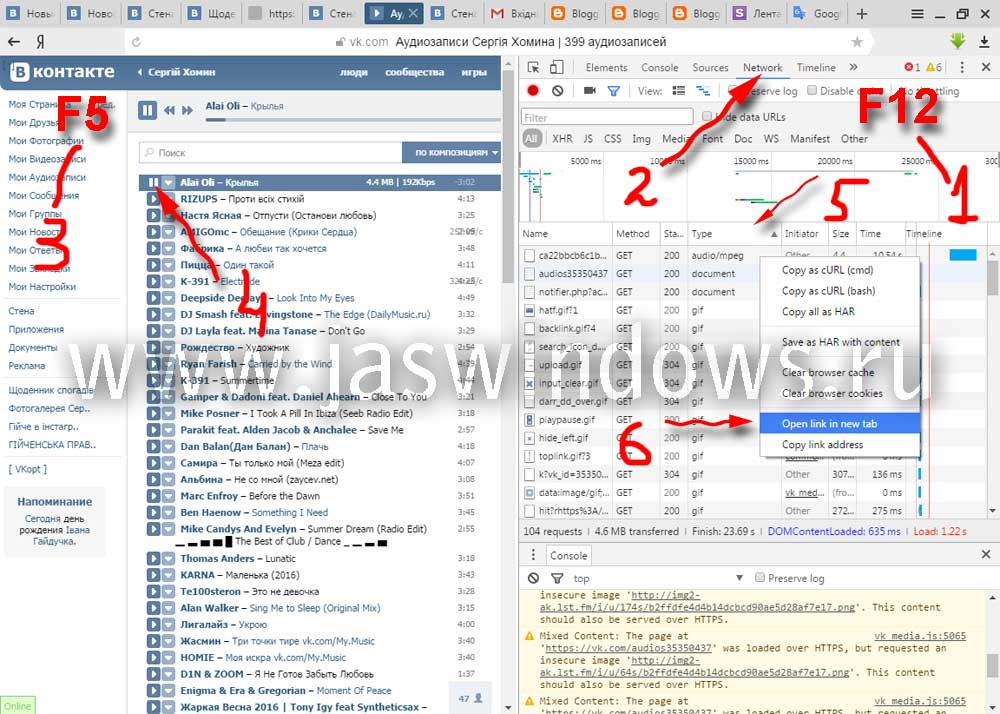This screenshot has width=1000, height=714.
Task: Switch to the Elements tab
Action: pos(607,67)
